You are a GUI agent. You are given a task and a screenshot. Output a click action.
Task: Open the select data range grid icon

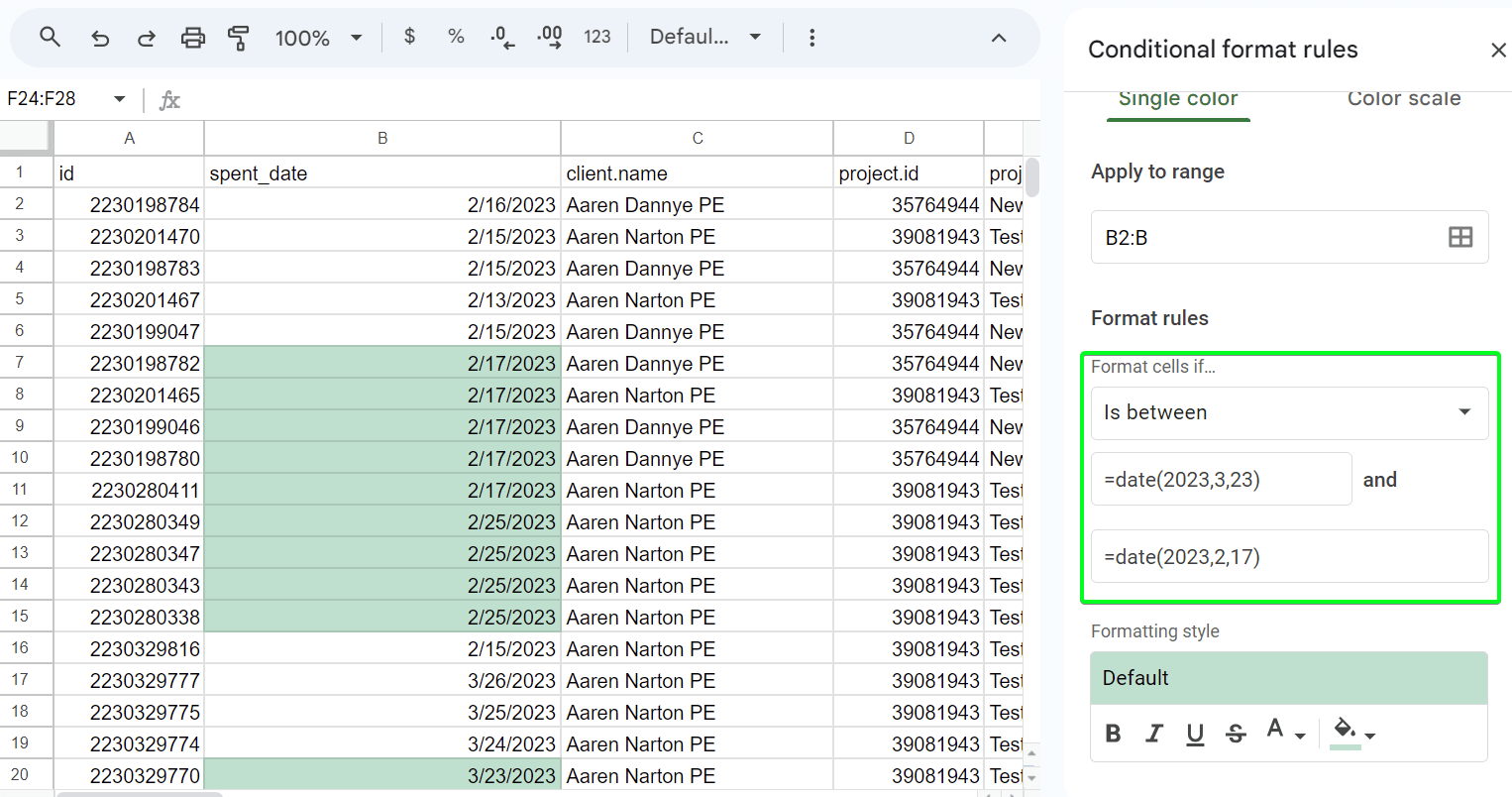pos(1459,237)
